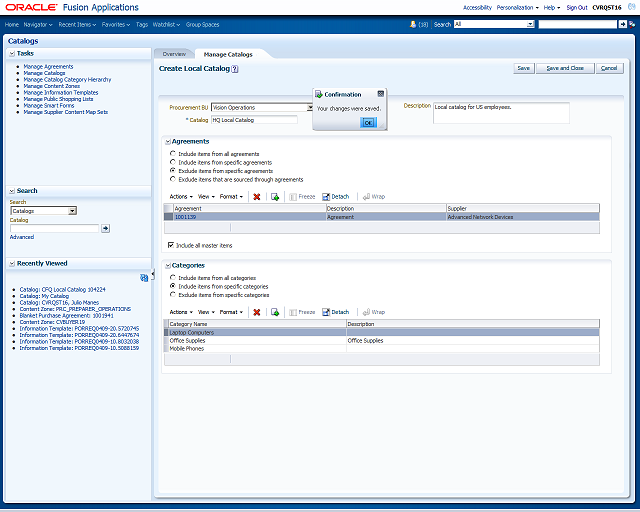Select Include items from specific categories

(x=173, y=286)
